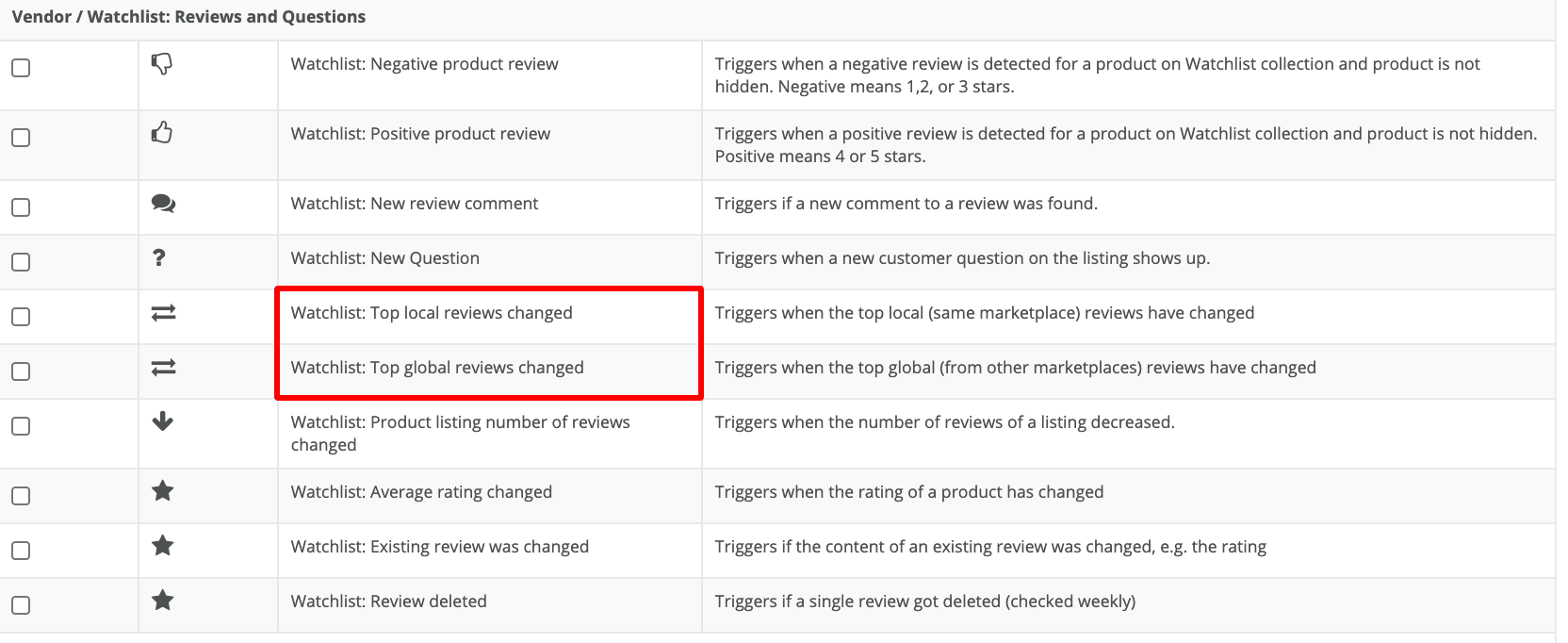This screenshot has height=643, width=1568.
Task: Click the 'Vendor / Watchlist: Reviews and Questions' header
Action: (188, 17)
